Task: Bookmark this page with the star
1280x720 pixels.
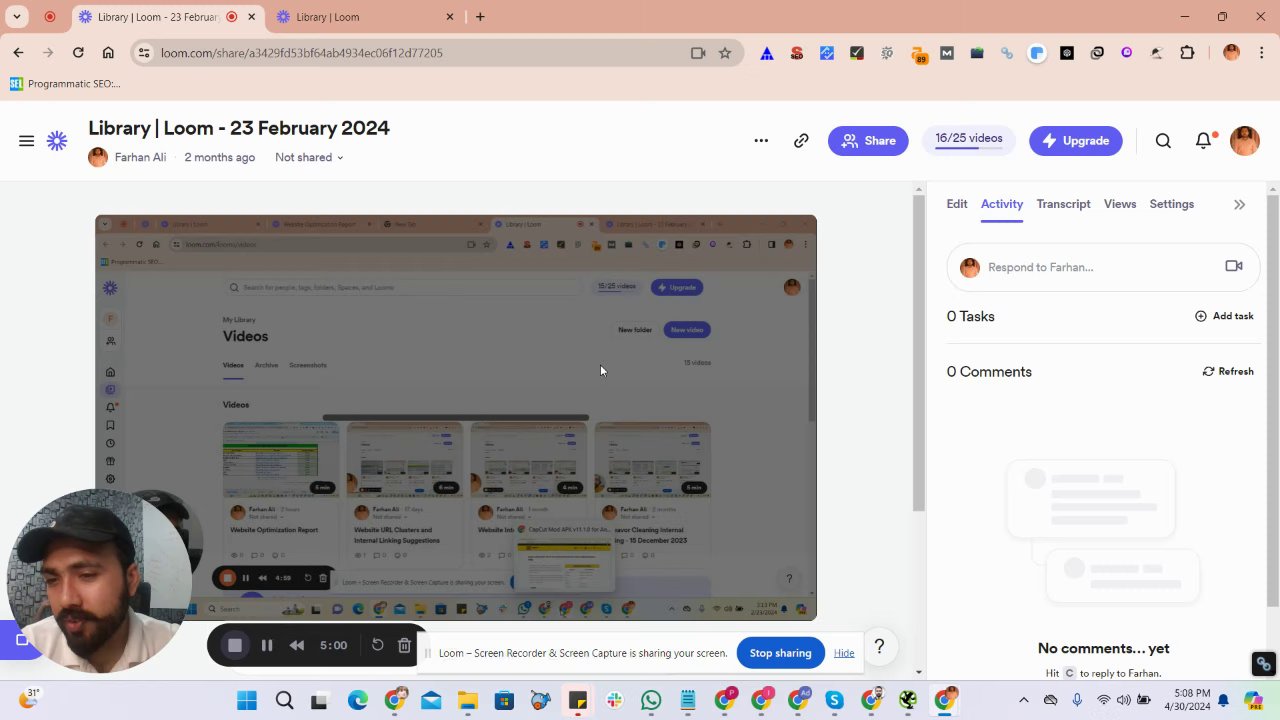Action: [x=725, y=53]
